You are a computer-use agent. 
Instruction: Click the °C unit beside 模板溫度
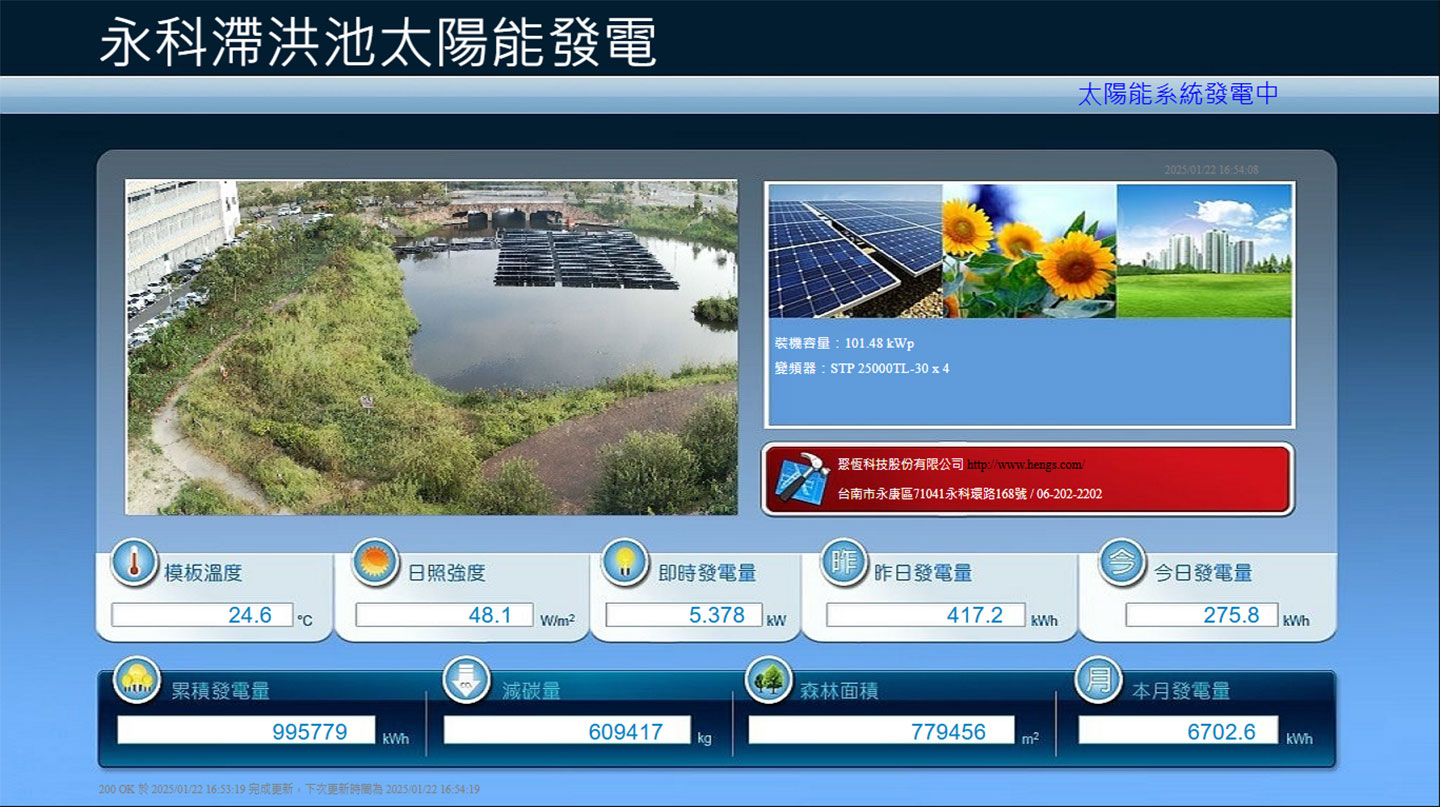click(305, 621)
